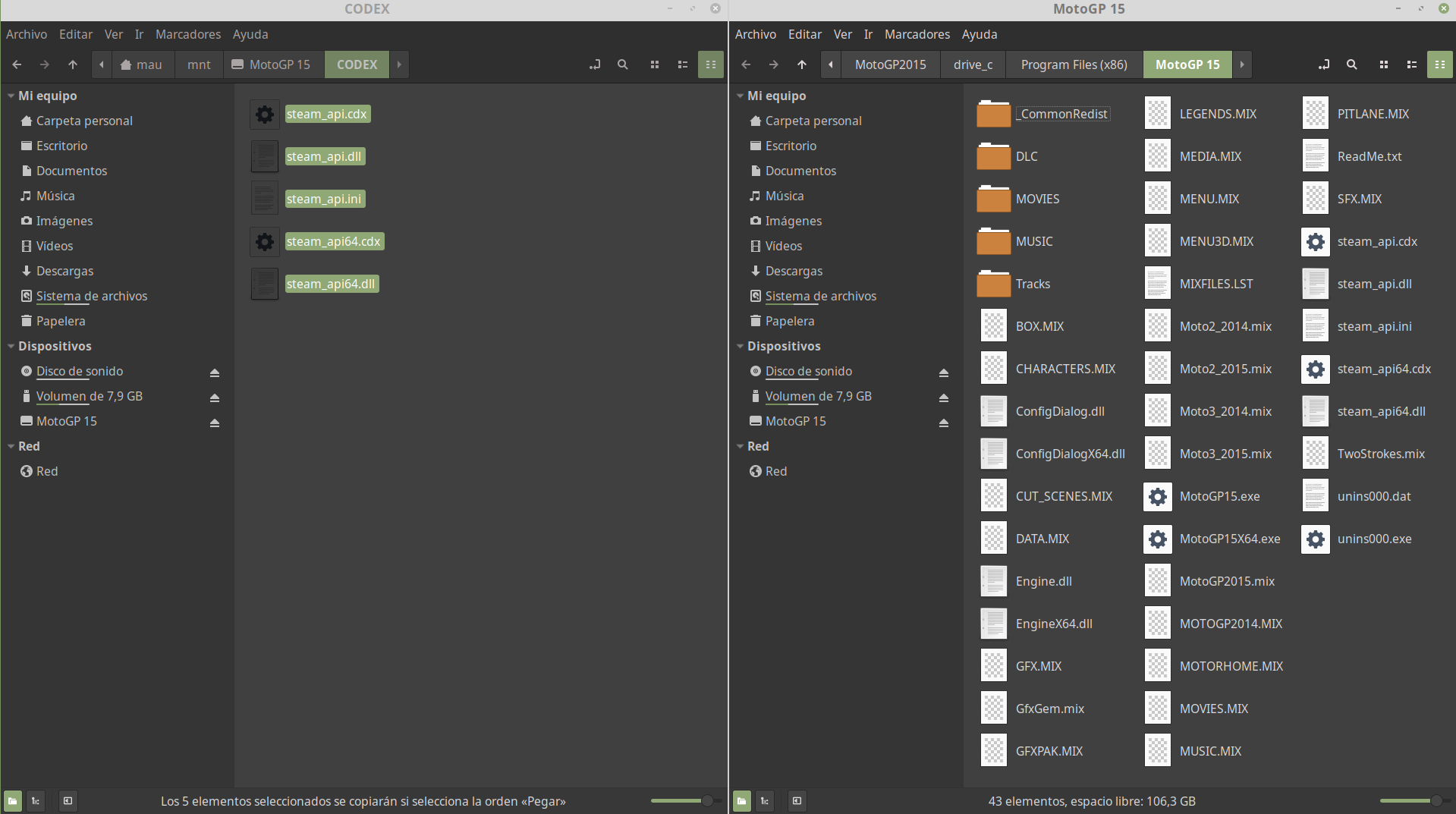Collapse Dispositivos section in CODEX sidebar
The width and height of the screenshot is (1456, 814).
pyautogui.click(x=11, y=346)
